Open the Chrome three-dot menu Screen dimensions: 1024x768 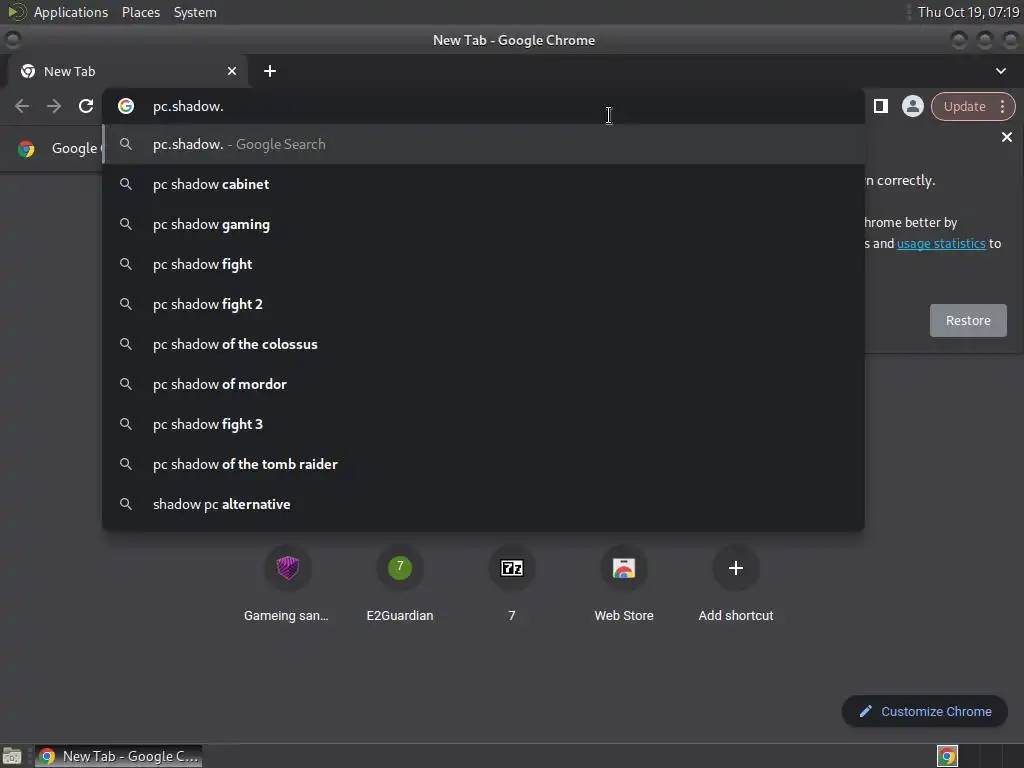(1002, 106)
